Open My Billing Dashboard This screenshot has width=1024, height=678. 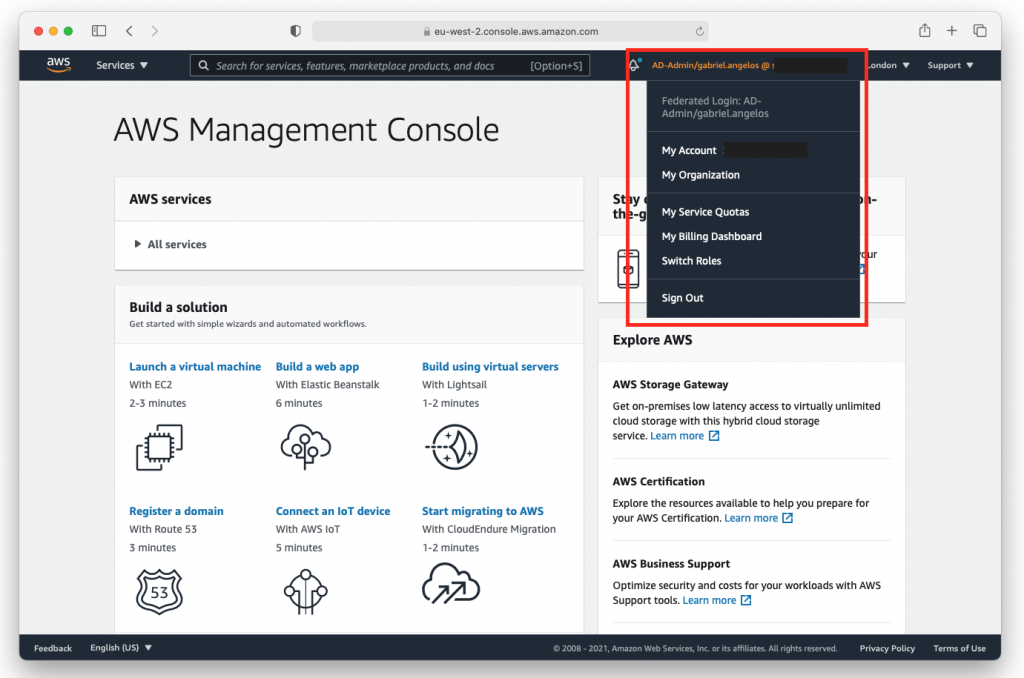click(x=712, y=236)
